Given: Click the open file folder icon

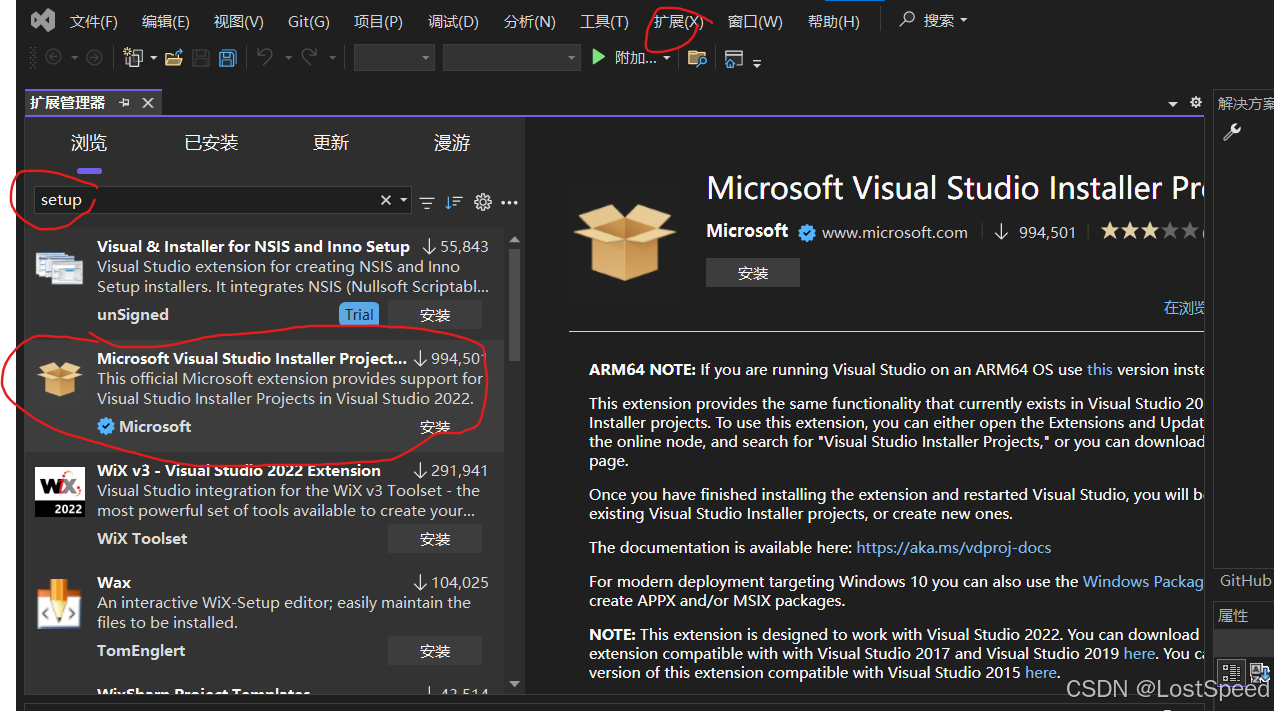Looking at the screenshot, I should pos(174,58).
